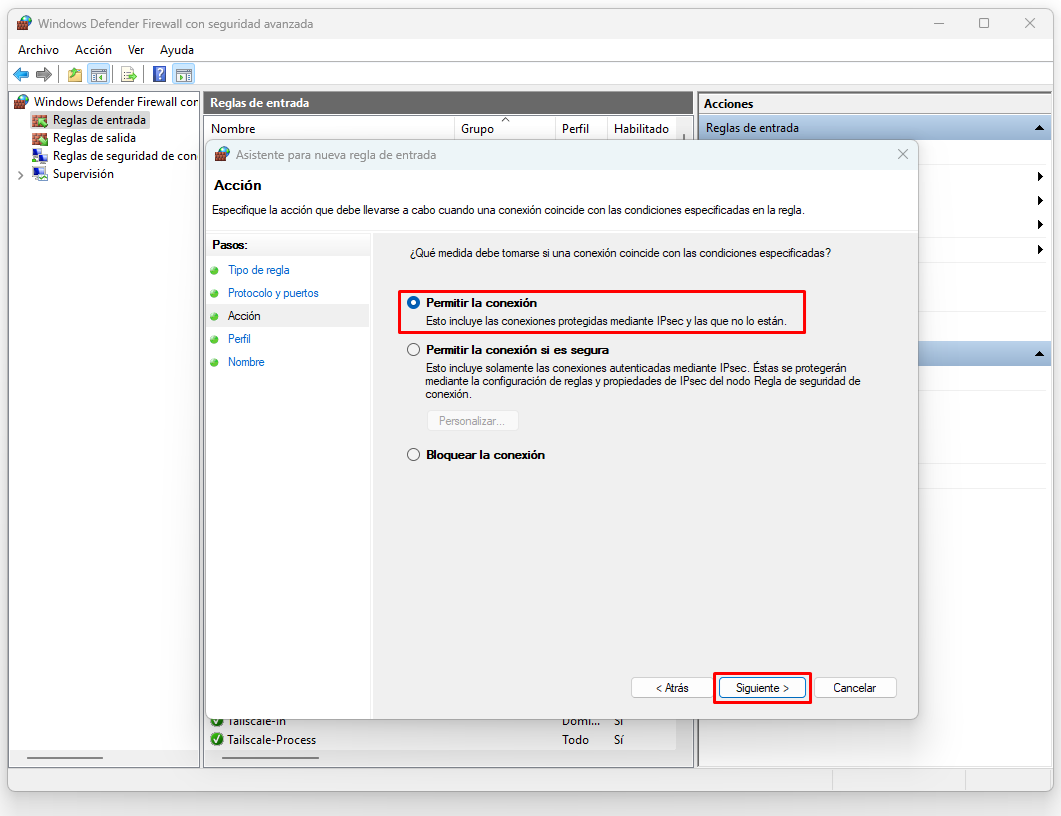This screenshot has width=1061, height=816.
Task: Click the root Windows Defender Firewall tree icon
Action: click(x=22, y=101)
